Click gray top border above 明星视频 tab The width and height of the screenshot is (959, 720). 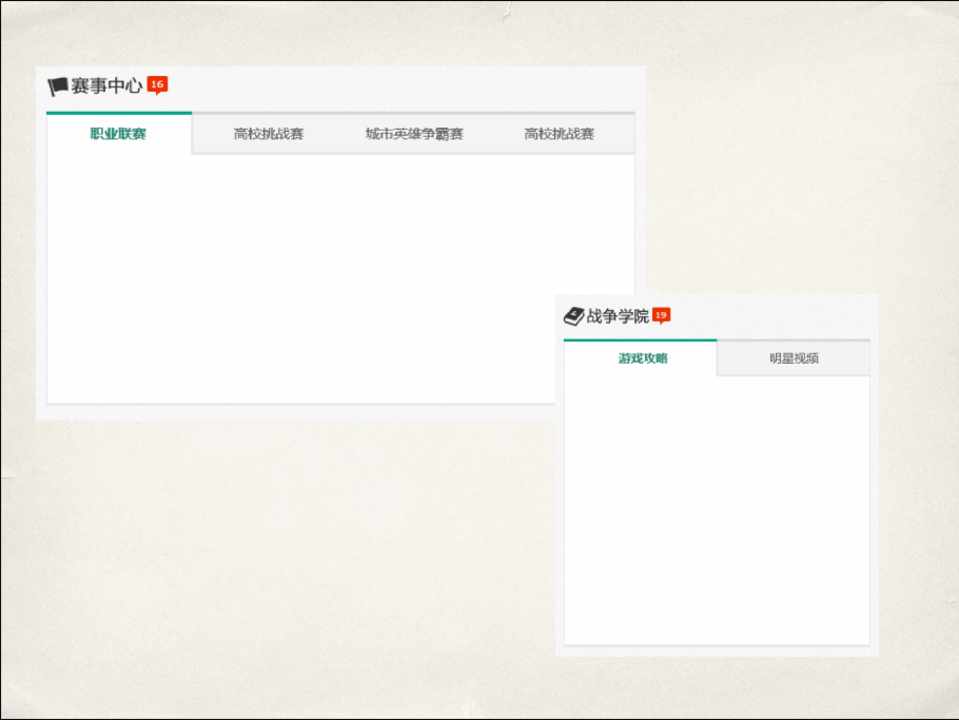[x=794, y=341]
